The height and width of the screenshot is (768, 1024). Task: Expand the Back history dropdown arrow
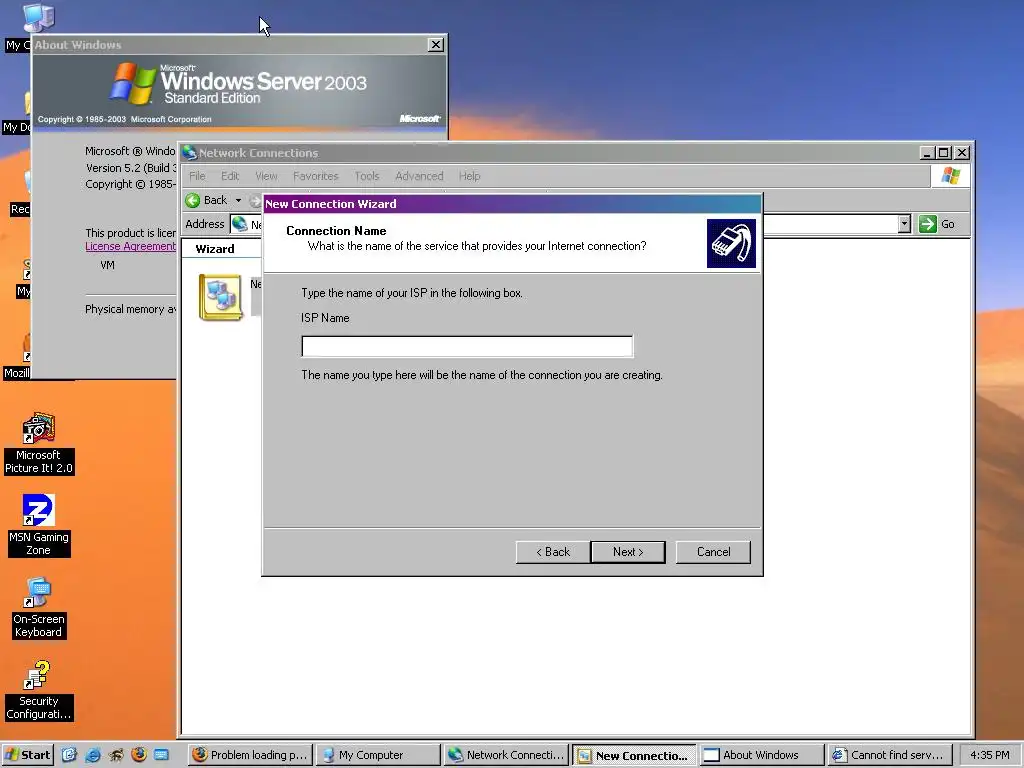pyautogui.click(x=238, y=200)
